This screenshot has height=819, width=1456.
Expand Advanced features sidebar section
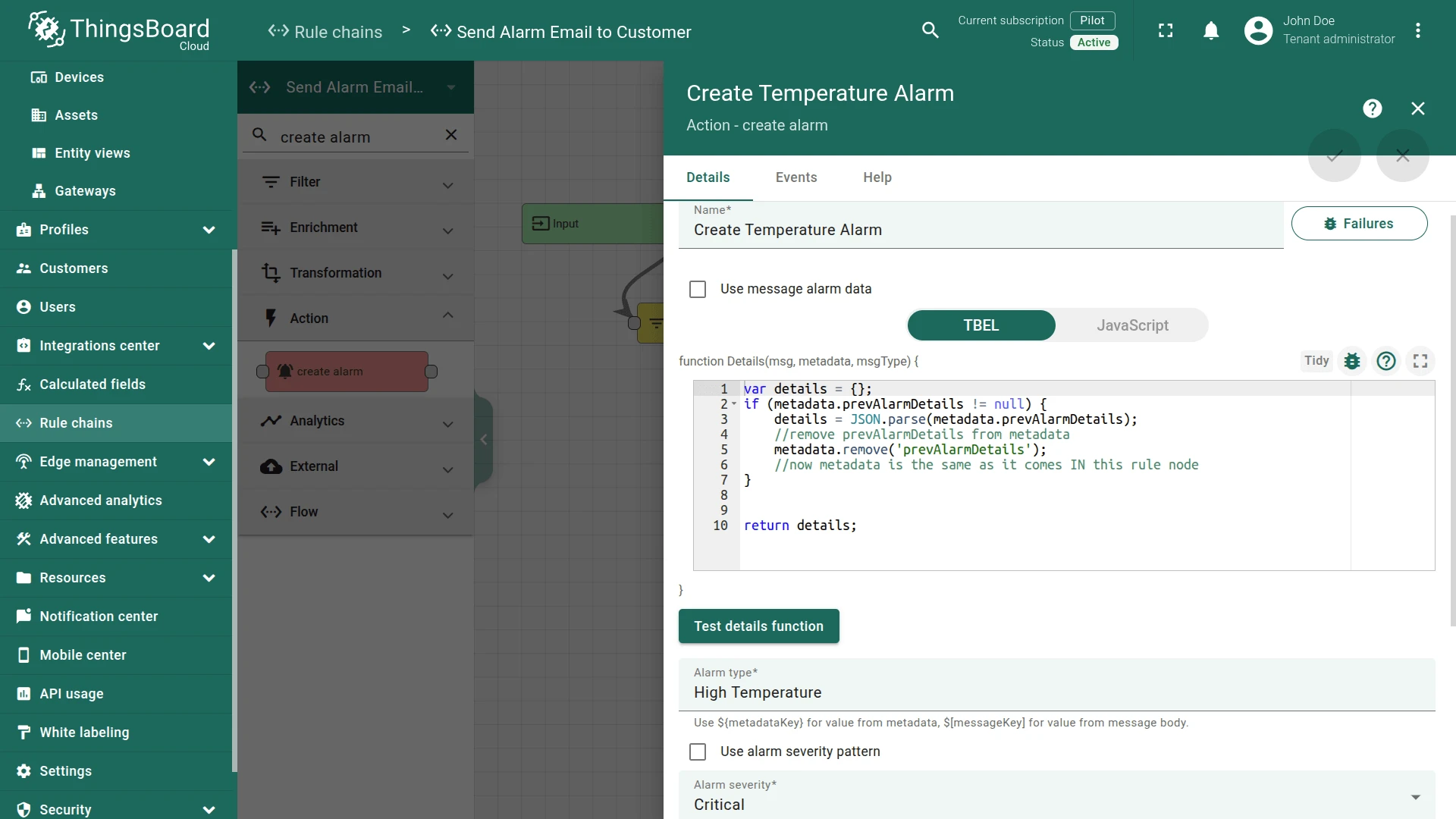pos(116,539)
